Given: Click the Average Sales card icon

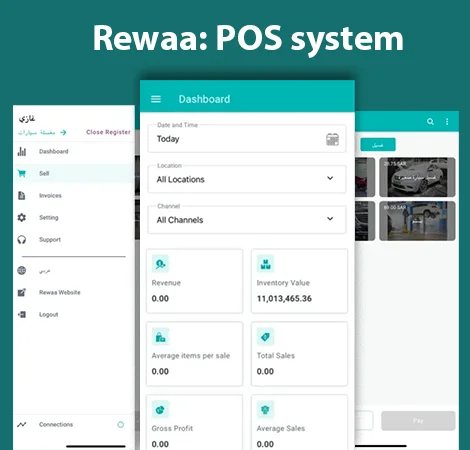Looking at the screenshot, I should coord(265,409).
